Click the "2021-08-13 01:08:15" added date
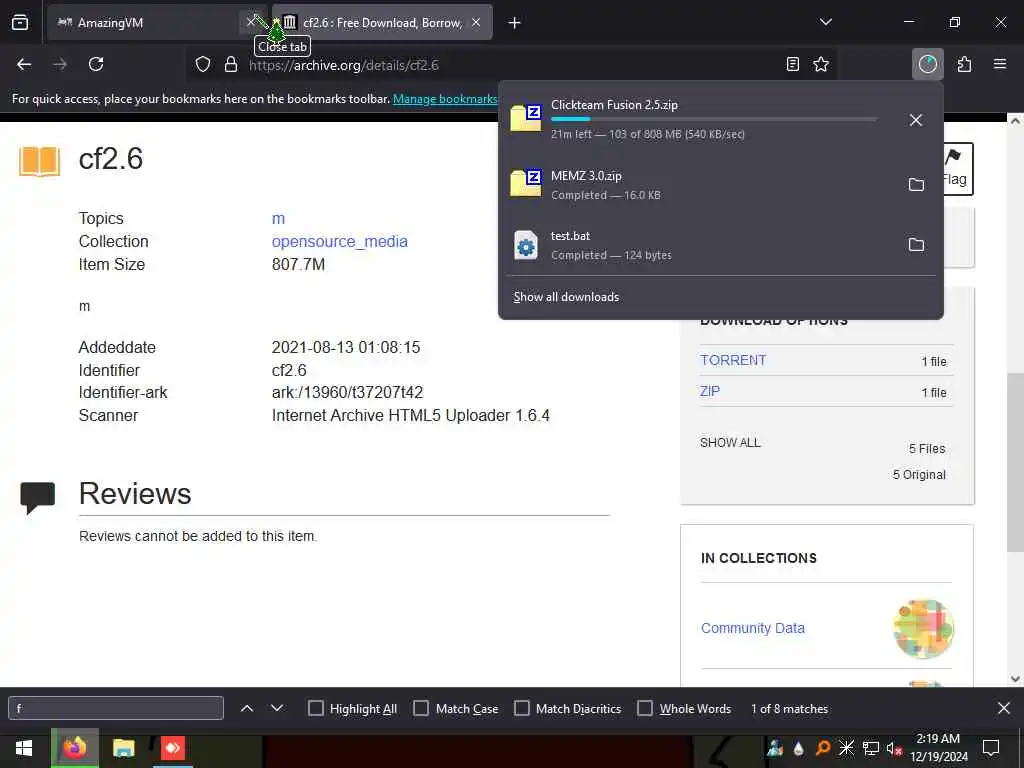This screenshot has height=768, width=1024. pyautogui.click(x=346, y=347)
